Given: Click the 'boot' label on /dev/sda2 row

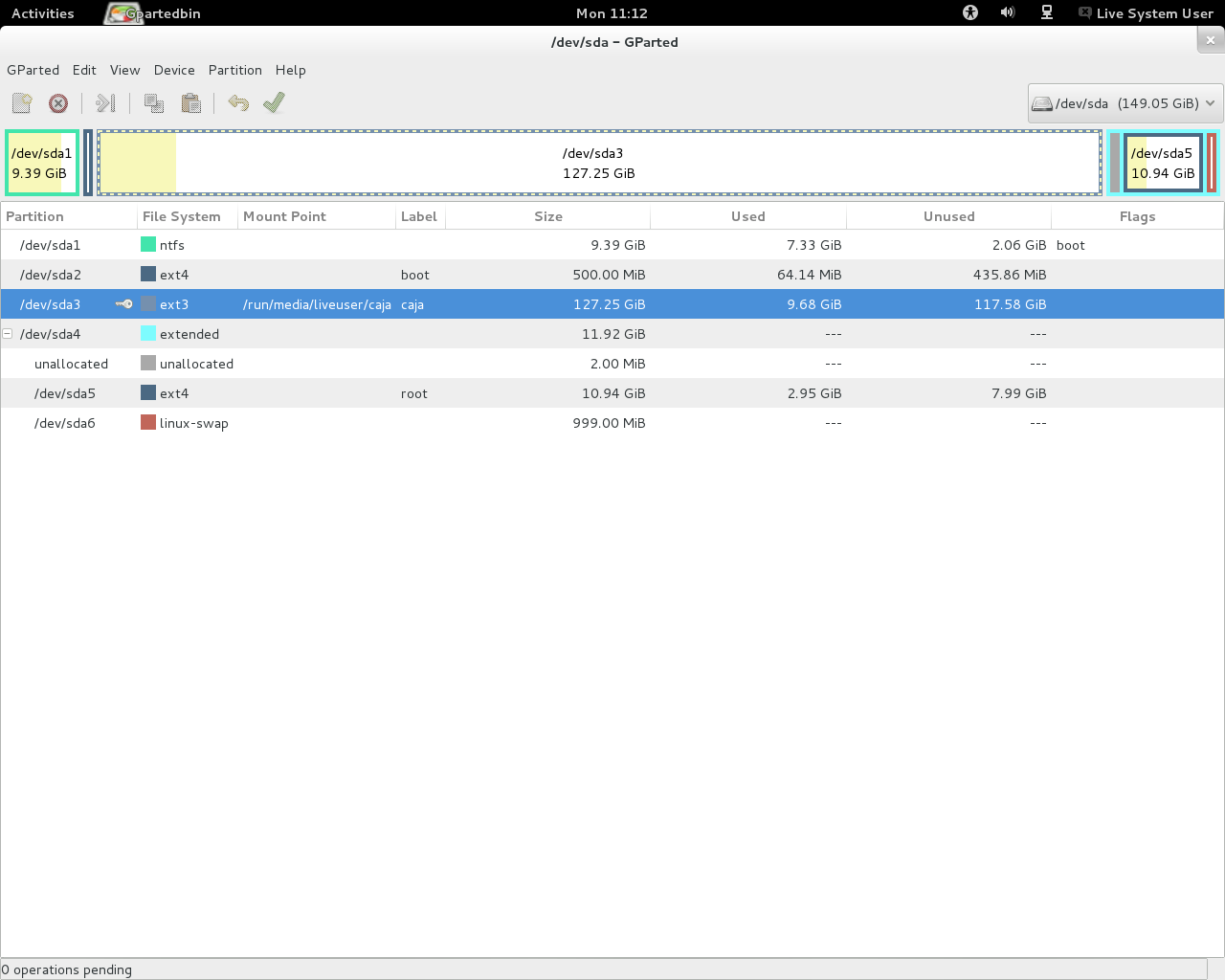Looking at the screenshot, I should coord(415,275).
